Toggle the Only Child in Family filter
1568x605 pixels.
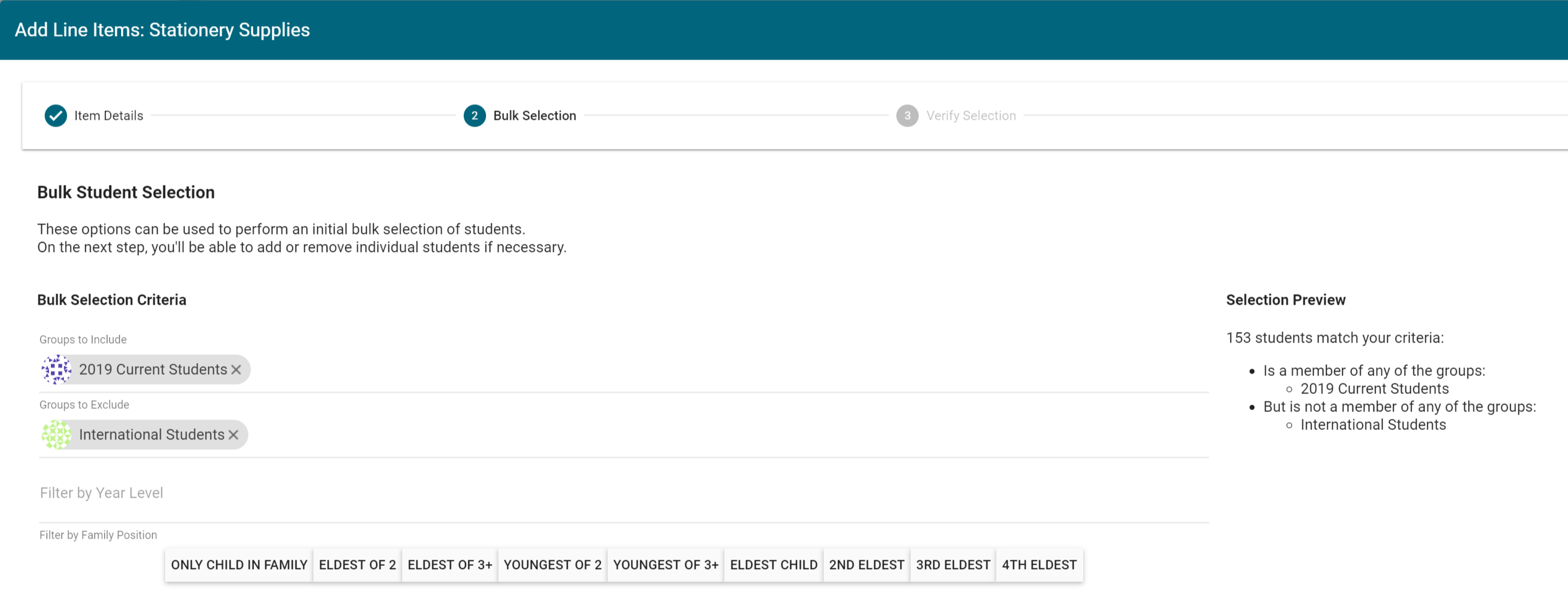(238, 565)
